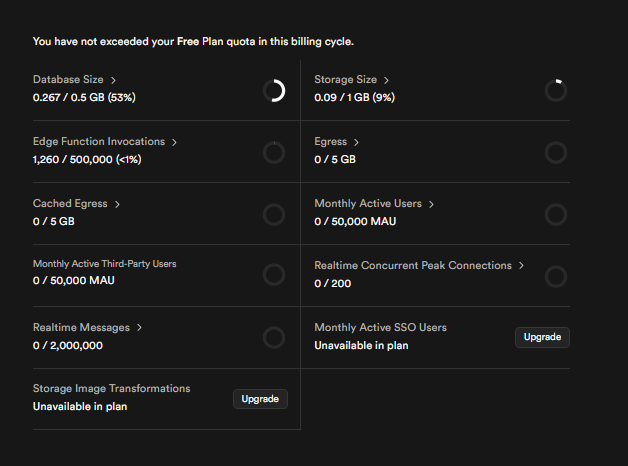Click the Cached Egress usage ring
The width and height of the screenshot is (628, 466).
coord(274,215)
